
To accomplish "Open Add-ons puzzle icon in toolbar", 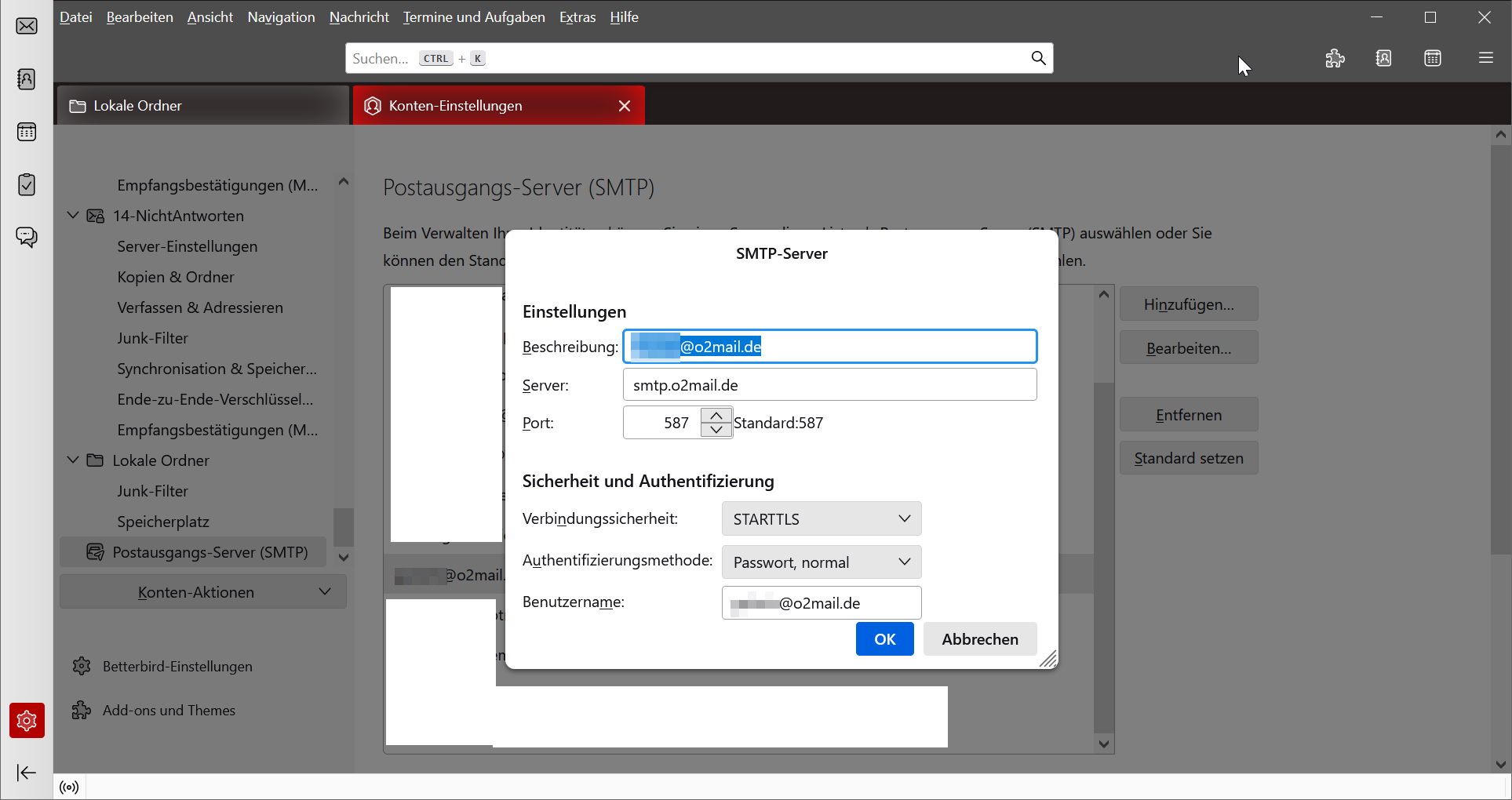I will point(1335,58).
